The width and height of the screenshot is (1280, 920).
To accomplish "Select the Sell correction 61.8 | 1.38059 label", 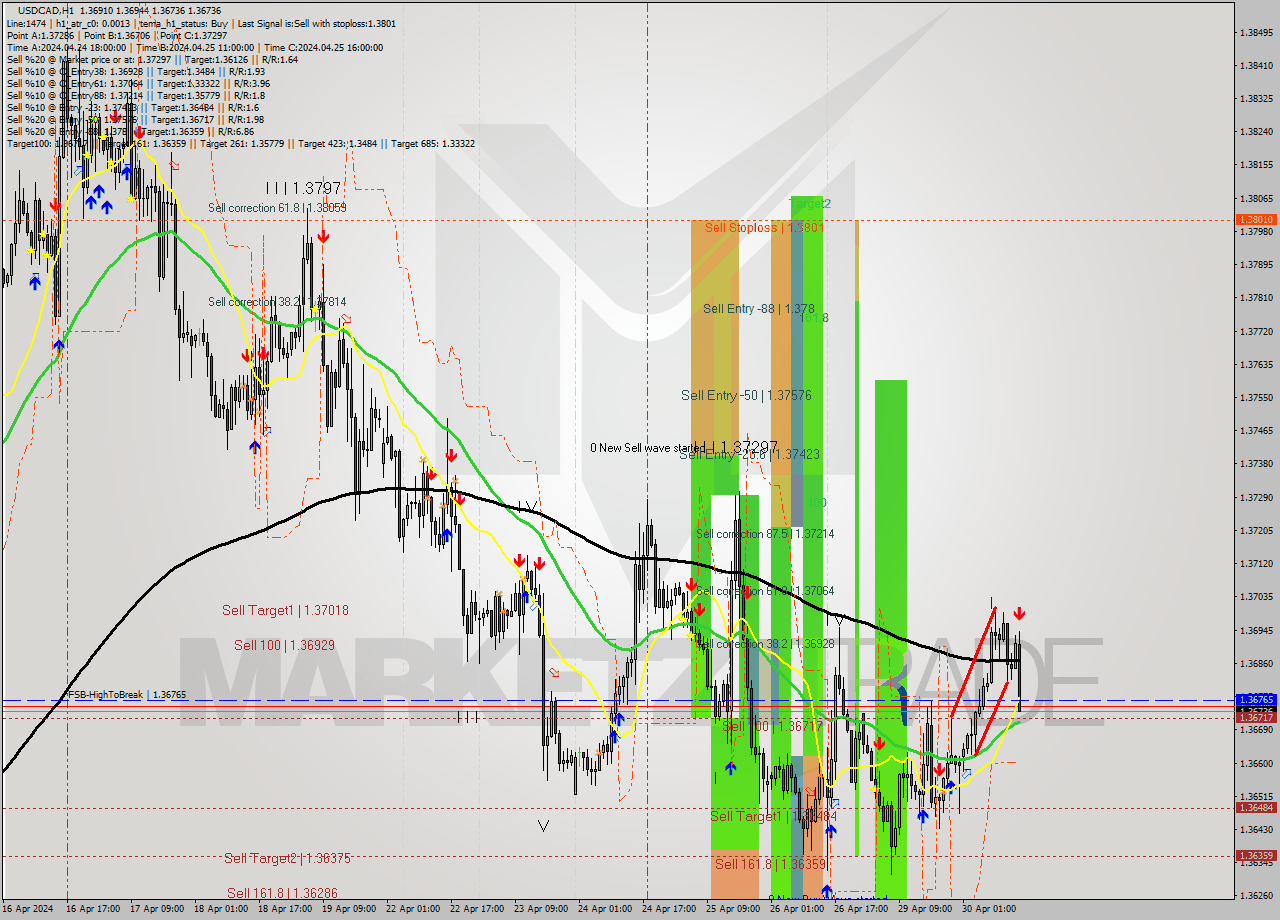I will point(277,208).
